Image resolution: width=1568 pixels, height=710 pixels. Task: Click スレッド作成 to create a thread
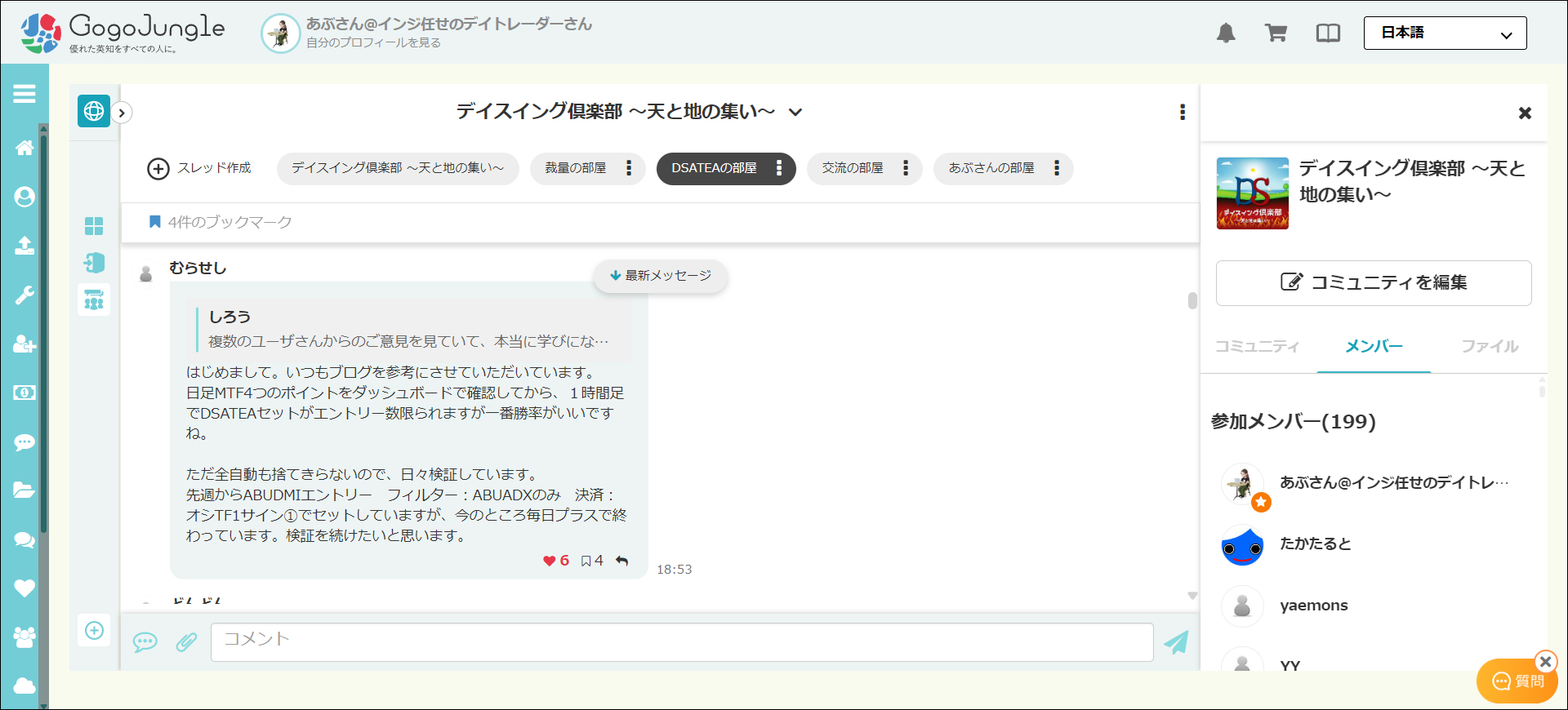pyautogui.click(x=199, y=168)
